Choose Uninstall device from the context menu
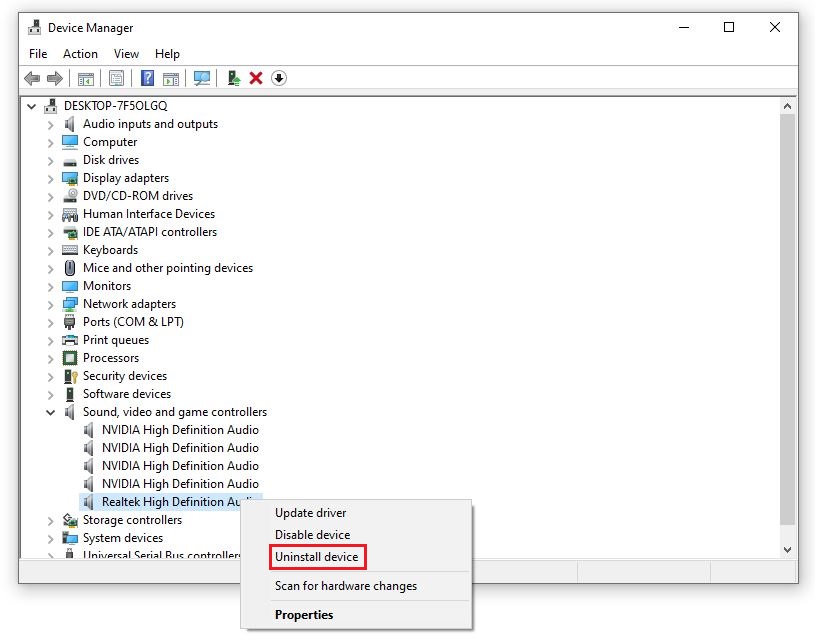 pos(316,556)
